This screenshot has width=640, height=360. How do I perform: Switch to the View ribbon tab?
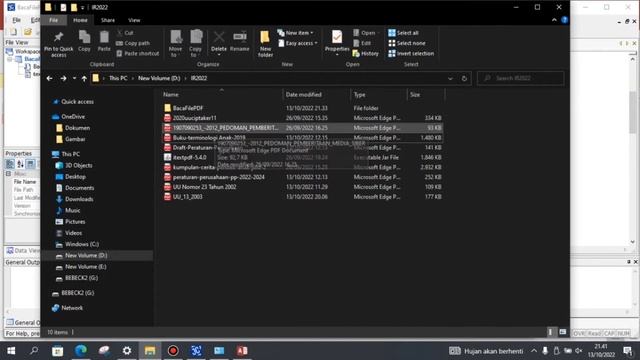pyautogui.click(x=134, y=20)
